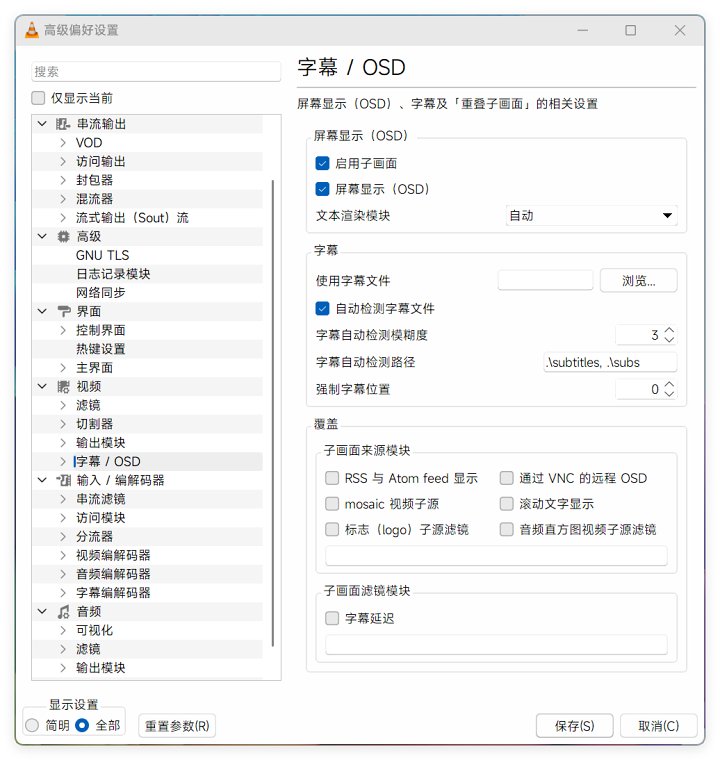
Task: Open 日志记录模块 settings in tree
Action: tap(113, 274)
